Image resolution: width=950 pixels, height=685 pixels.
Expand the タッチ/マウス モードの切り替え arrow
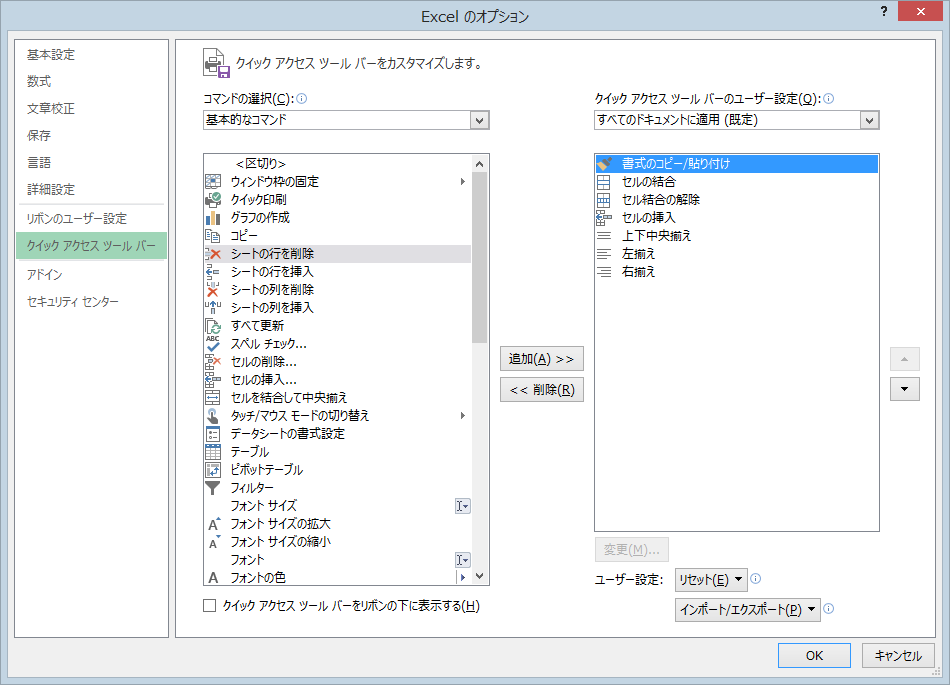pos(463,415)
